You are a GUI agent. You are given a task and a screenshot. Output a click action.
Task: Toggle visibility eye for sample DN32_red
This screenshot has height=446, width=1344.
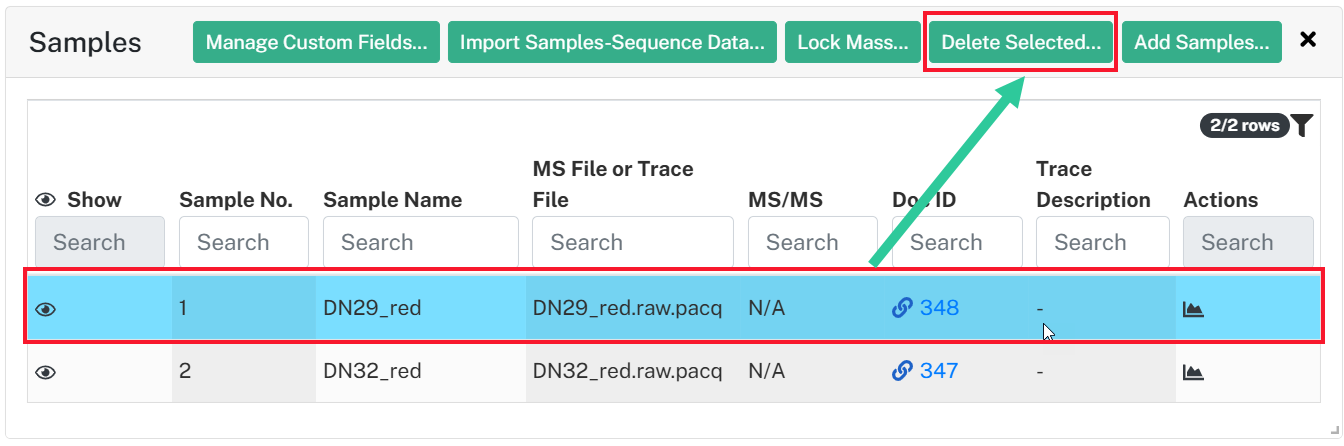click(46, 372)
